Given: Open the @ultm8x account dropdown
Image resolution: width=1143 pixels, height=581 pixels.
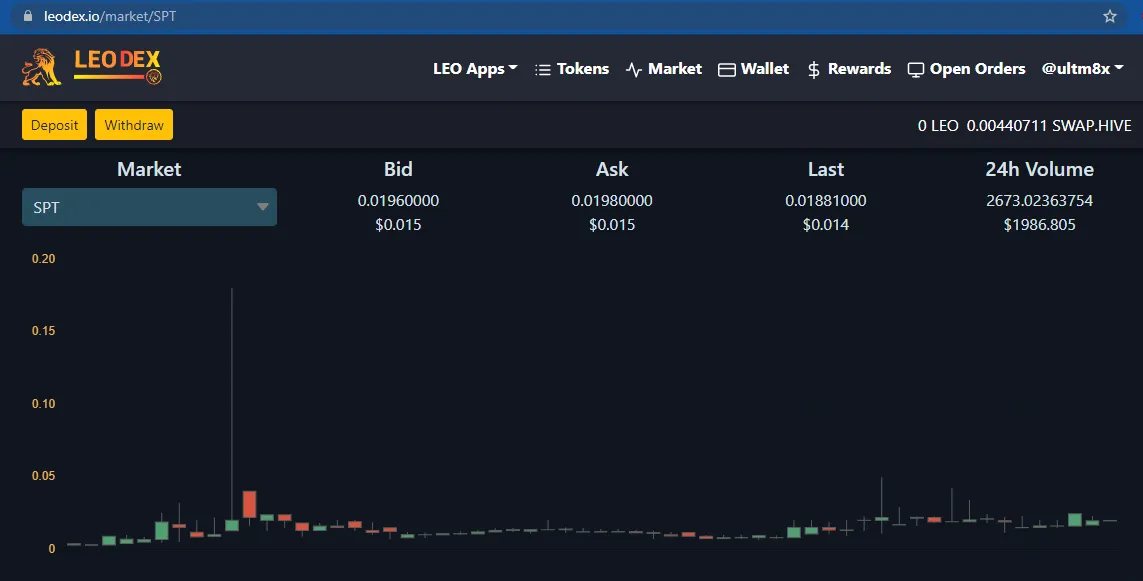Looking at the screenshot, I should point(1082,69).
